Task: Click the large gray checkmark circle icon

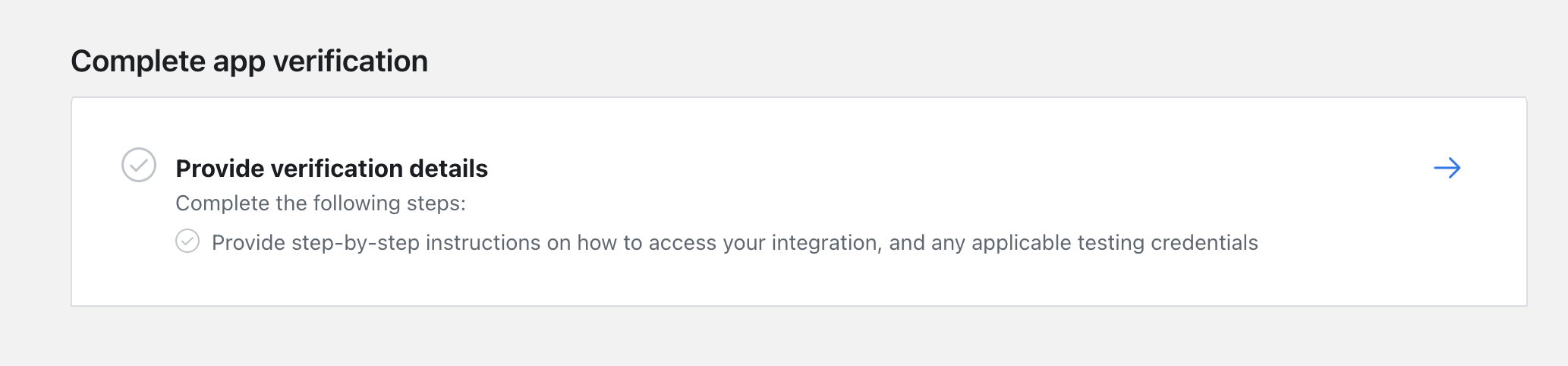Action: [x=139, y=165]
